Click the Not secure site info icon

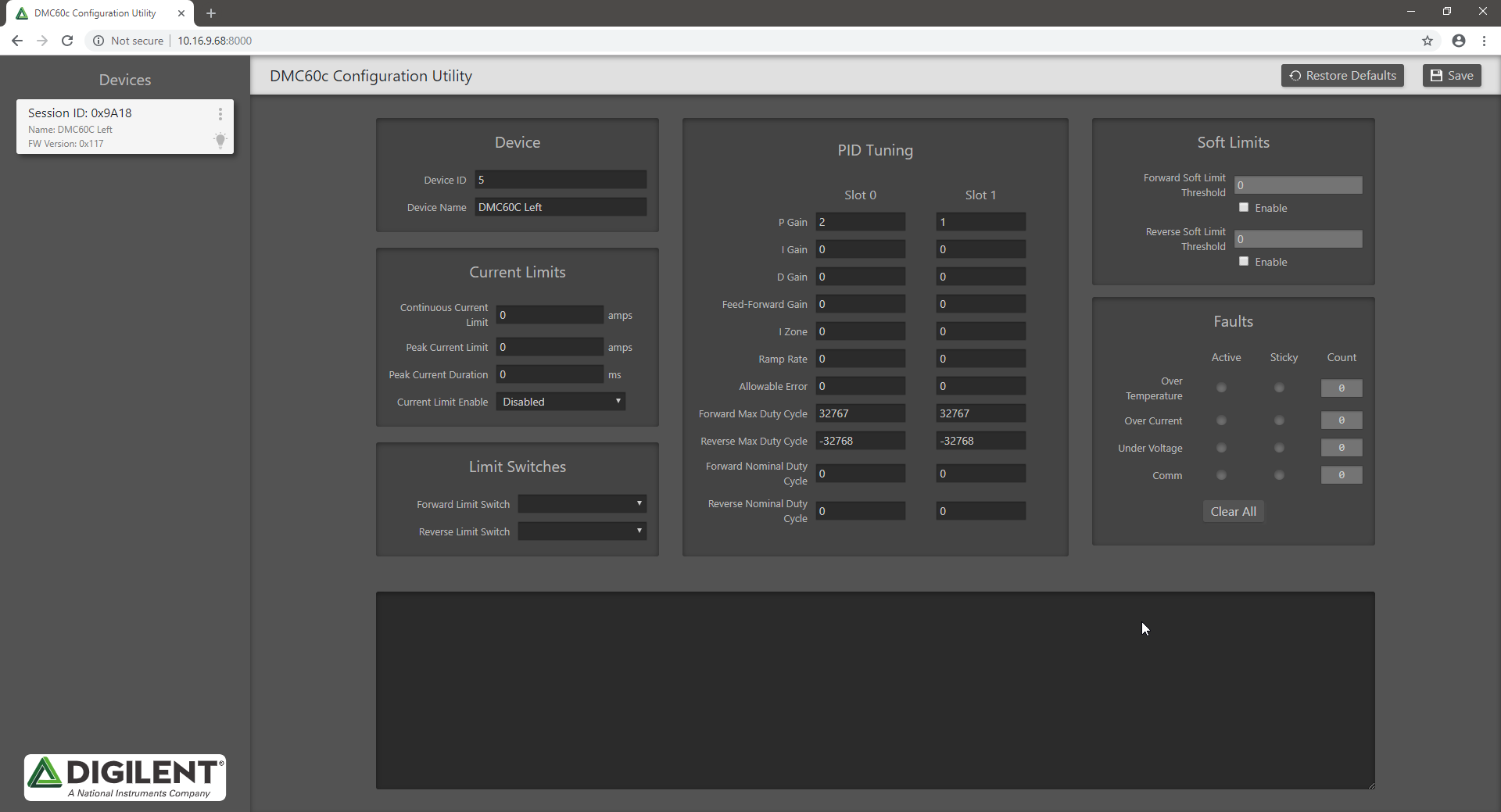pos(99,41)
